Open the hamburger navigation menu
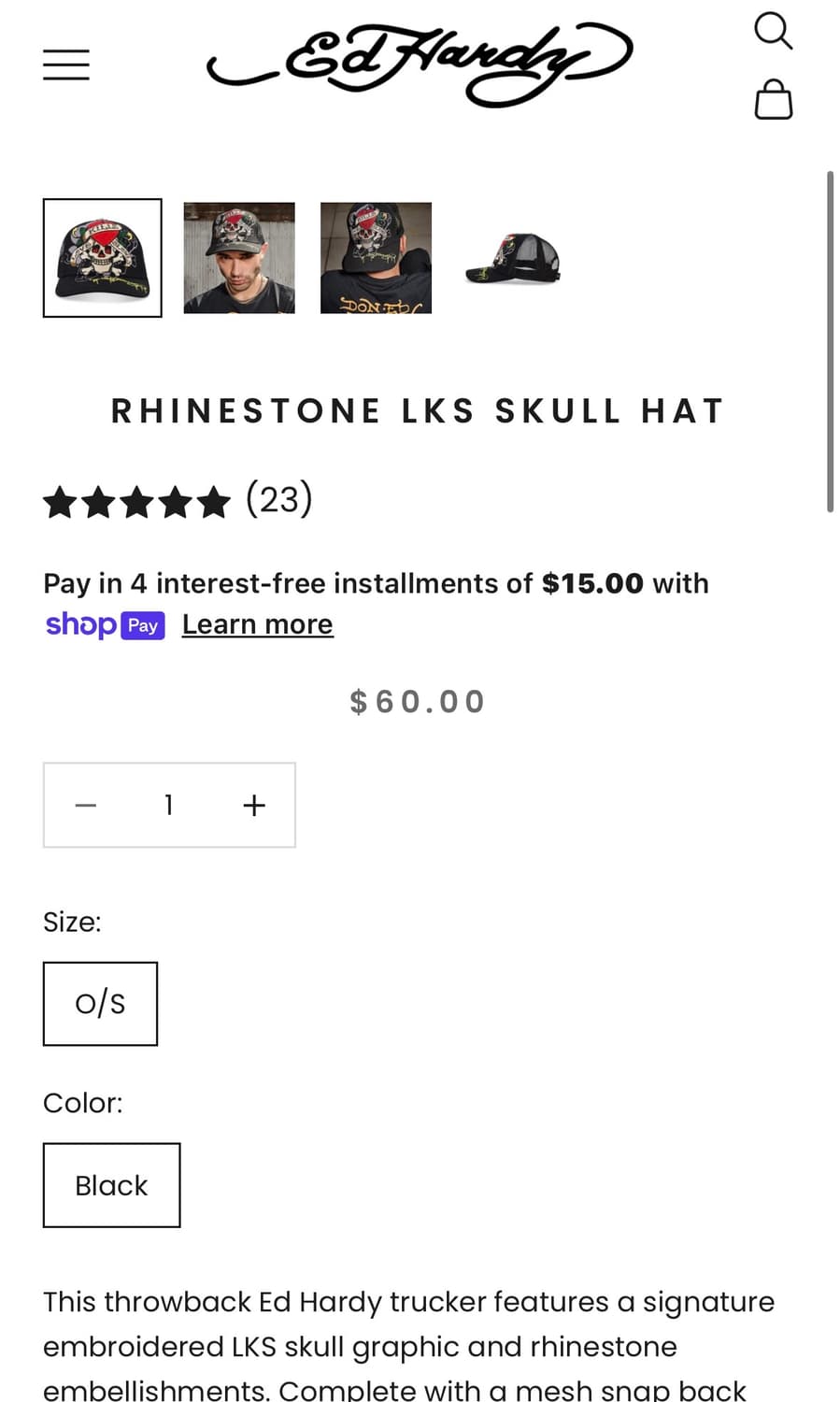The image size is (840, 1402). [x=66, y=64]
